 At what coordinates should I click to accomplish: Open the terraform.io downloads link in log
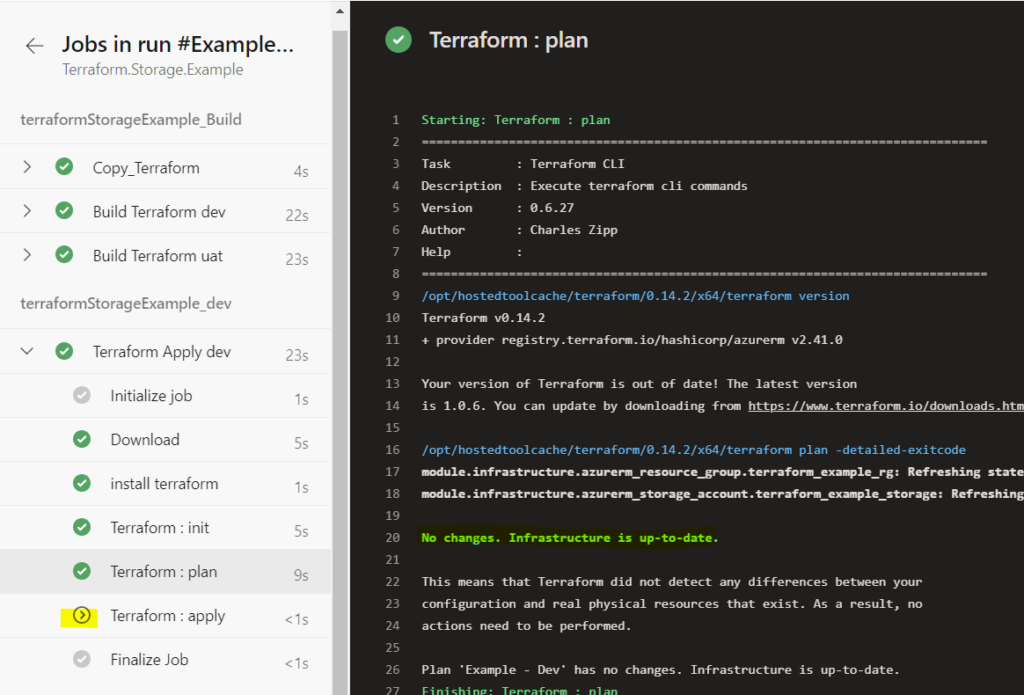(x=886, y=406)
